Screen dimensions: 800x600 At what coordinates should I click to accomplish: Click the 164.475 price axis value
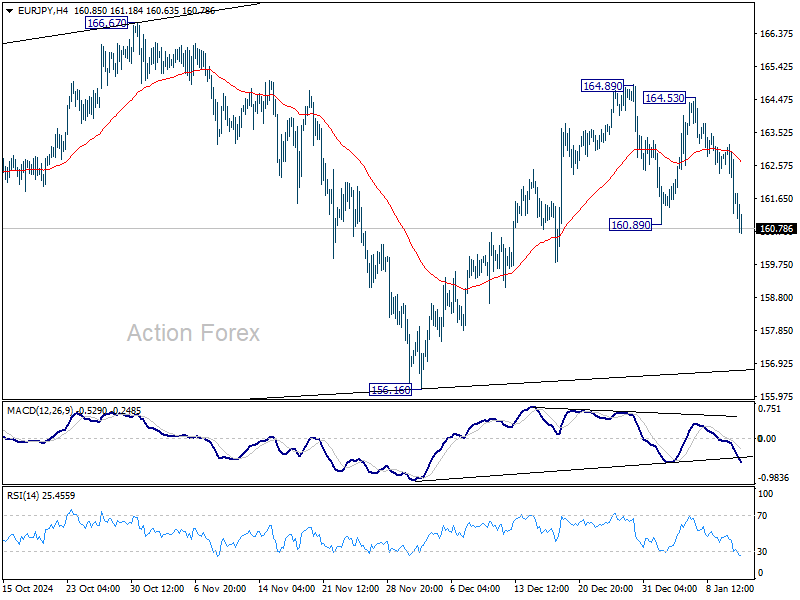(x=776, y=99)
